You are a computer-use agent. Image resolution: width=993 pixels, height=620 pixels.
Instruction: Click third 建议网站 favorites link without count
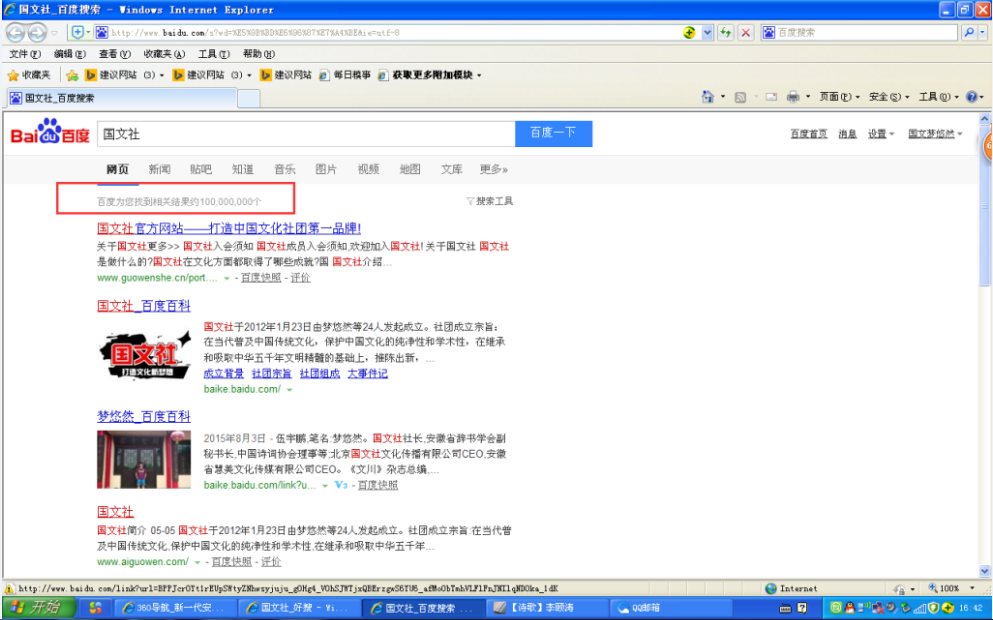click(x=286, y=75)
